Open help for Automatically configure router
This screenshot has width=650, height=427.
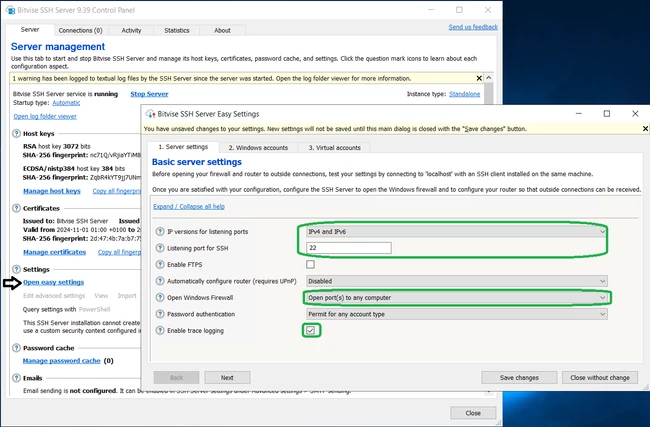click(160, 281)
